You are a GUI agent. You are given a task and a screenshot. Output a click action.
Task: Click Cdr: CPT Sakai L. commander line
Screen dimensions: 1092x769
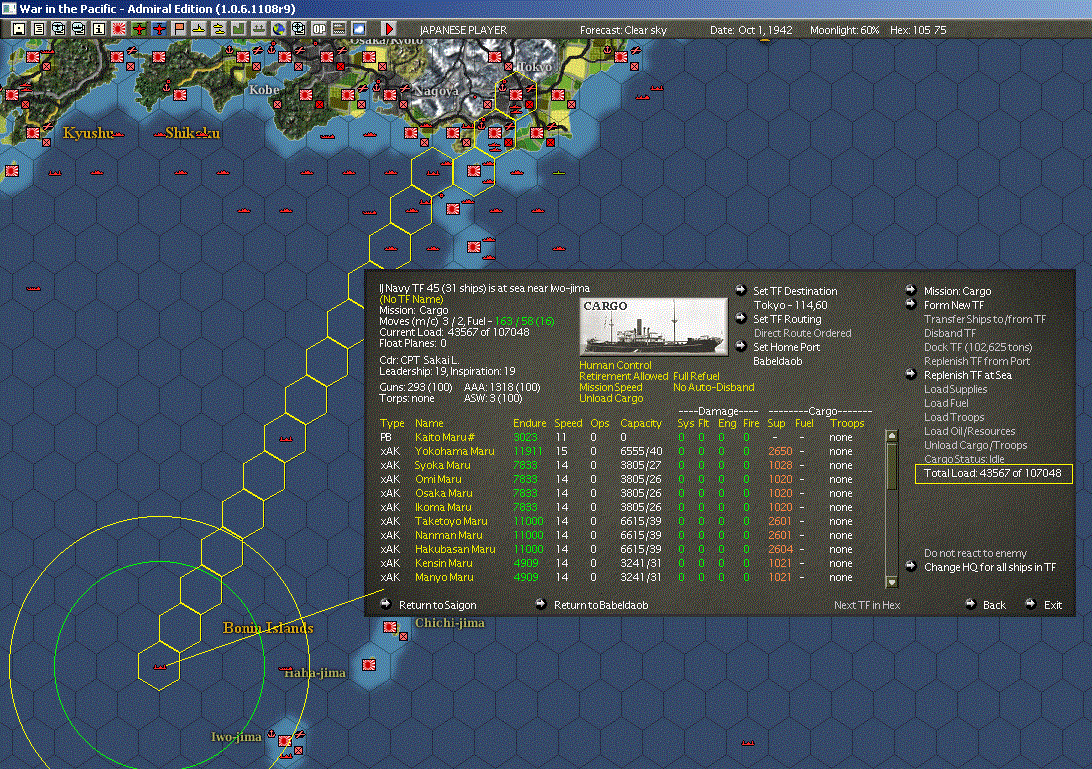[419, 360]
